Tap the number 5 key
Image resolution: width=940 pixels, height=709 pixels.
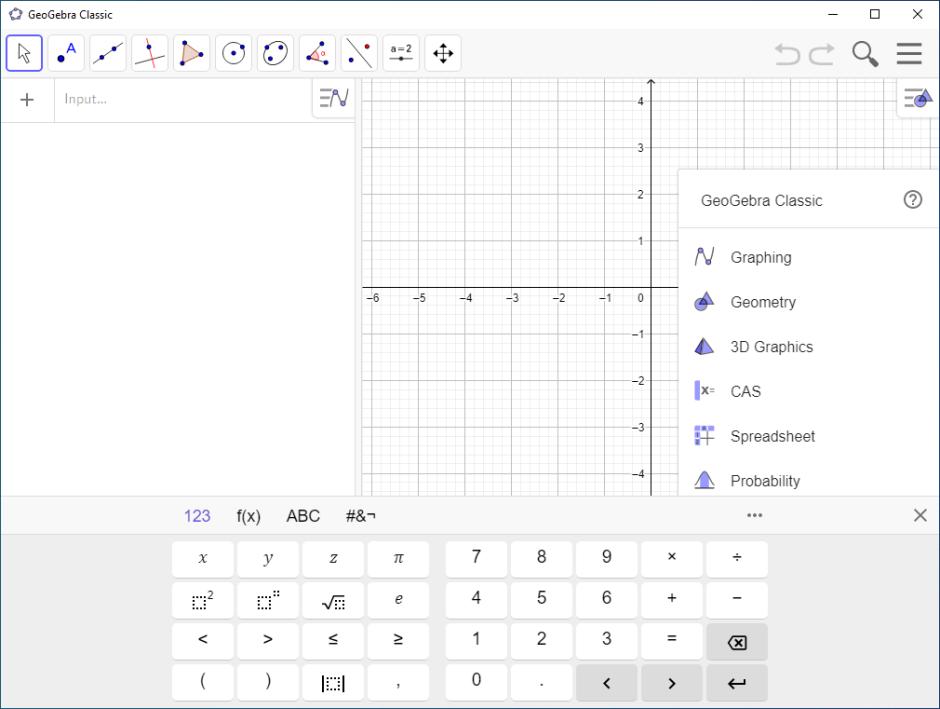tap(541, 600)
